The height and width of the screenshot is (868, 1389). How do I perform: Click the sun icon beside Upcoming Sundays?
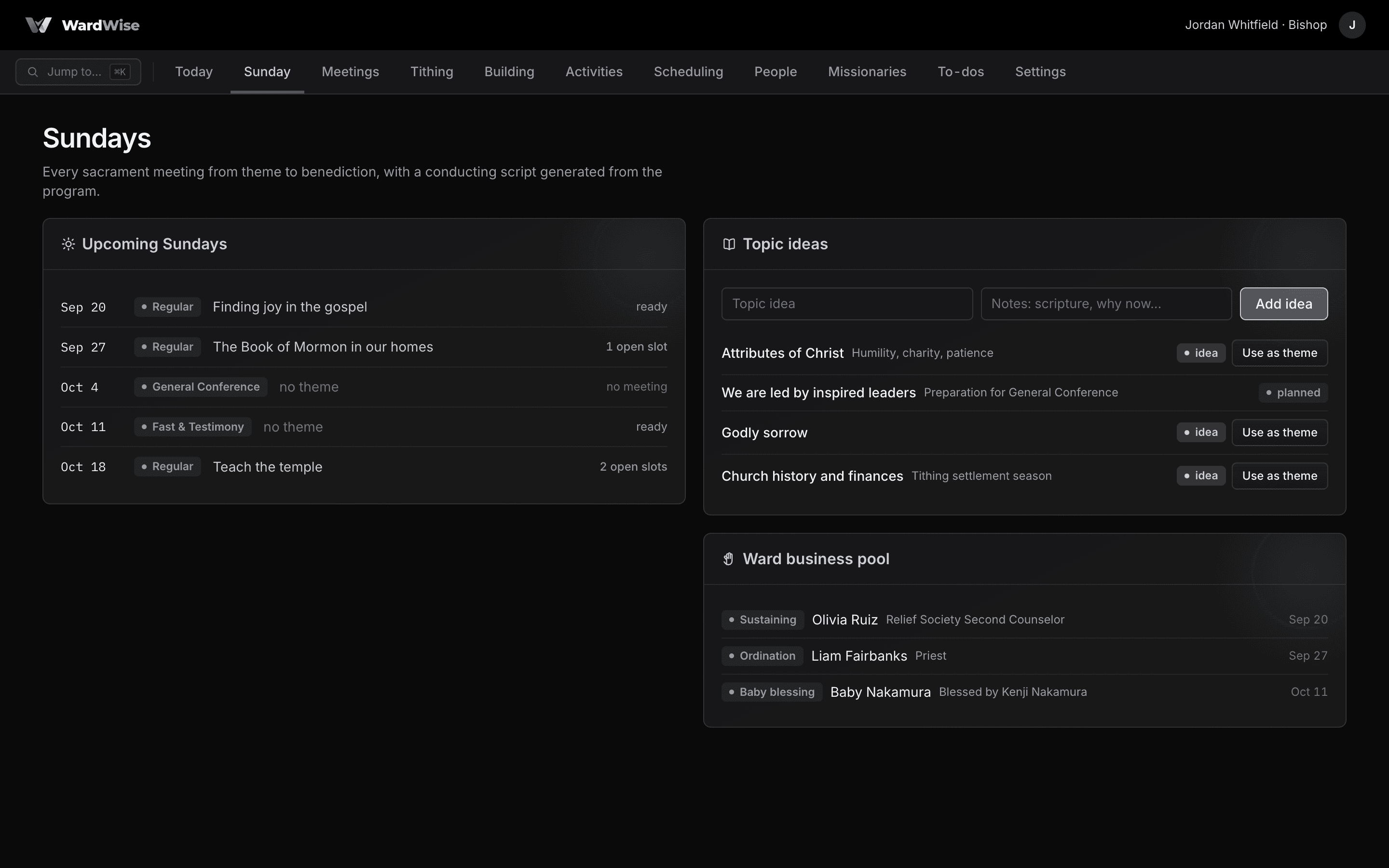68,244
